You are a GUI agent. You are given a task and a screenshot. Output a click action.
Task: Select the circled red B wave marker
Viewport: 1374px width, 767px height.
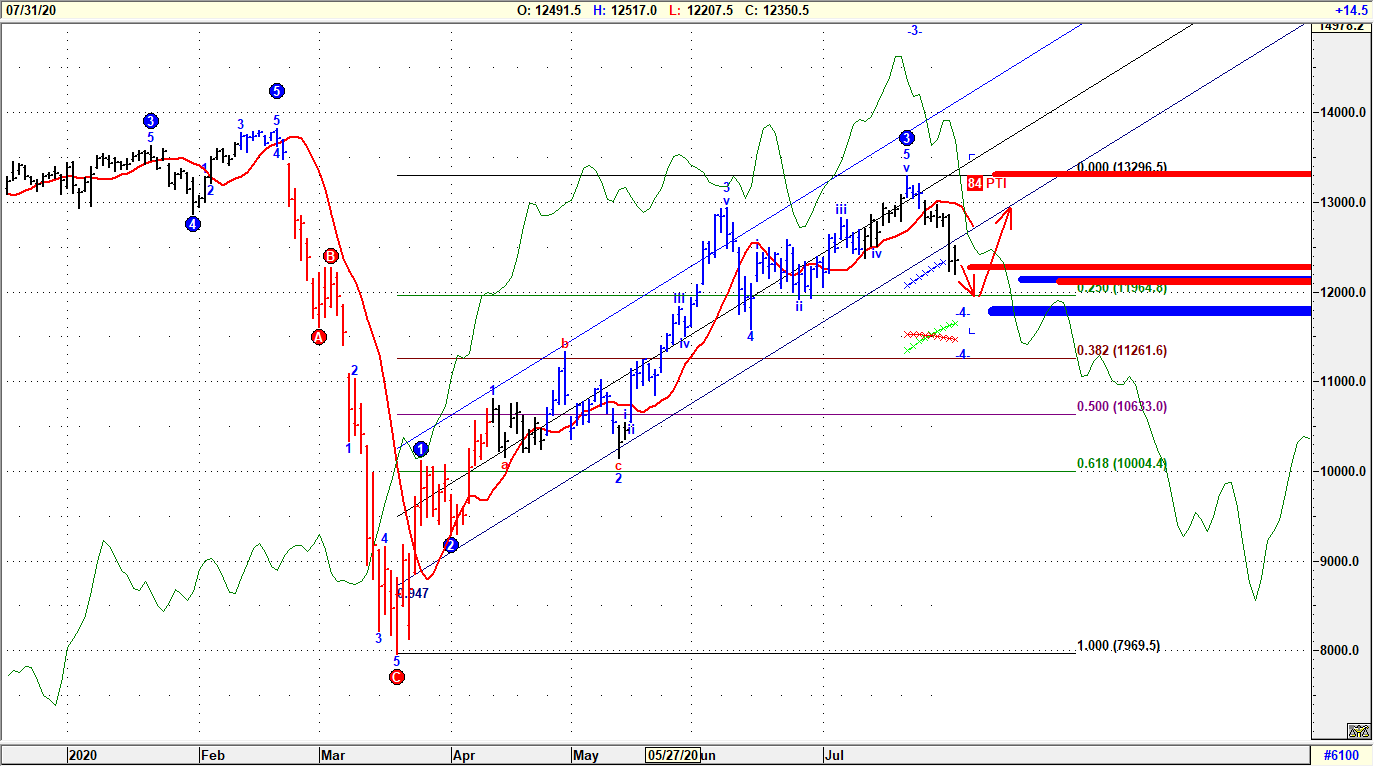coord(330,257)
